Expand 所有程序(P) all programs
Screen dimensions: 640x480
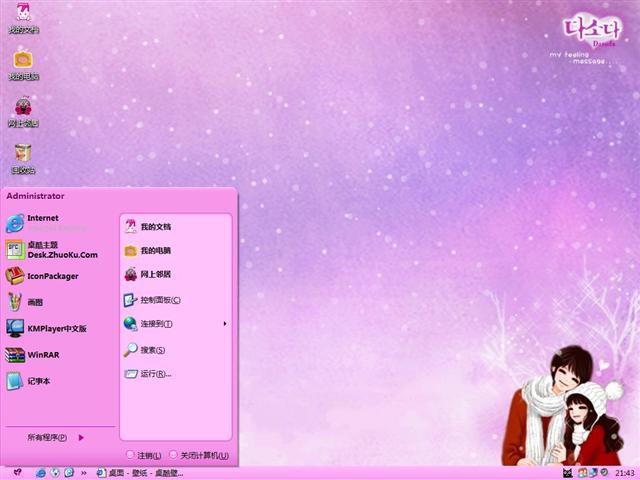56,438
